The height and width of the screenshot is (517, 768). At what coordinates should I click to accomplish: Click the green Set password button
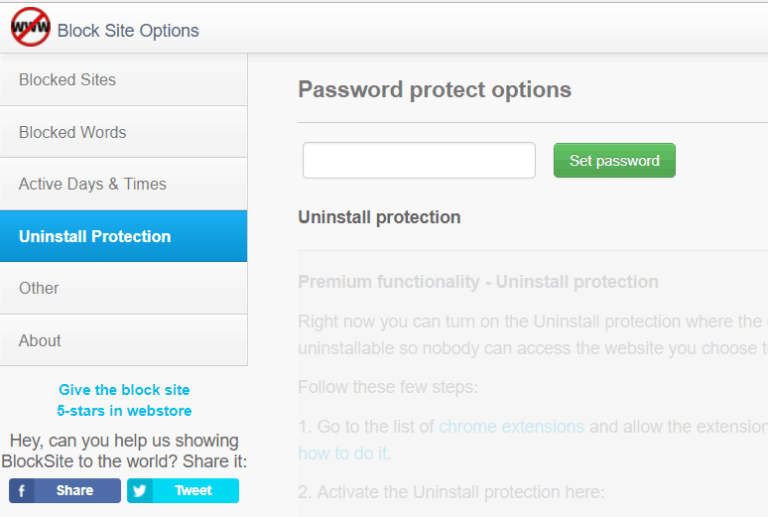click(614, 161)
